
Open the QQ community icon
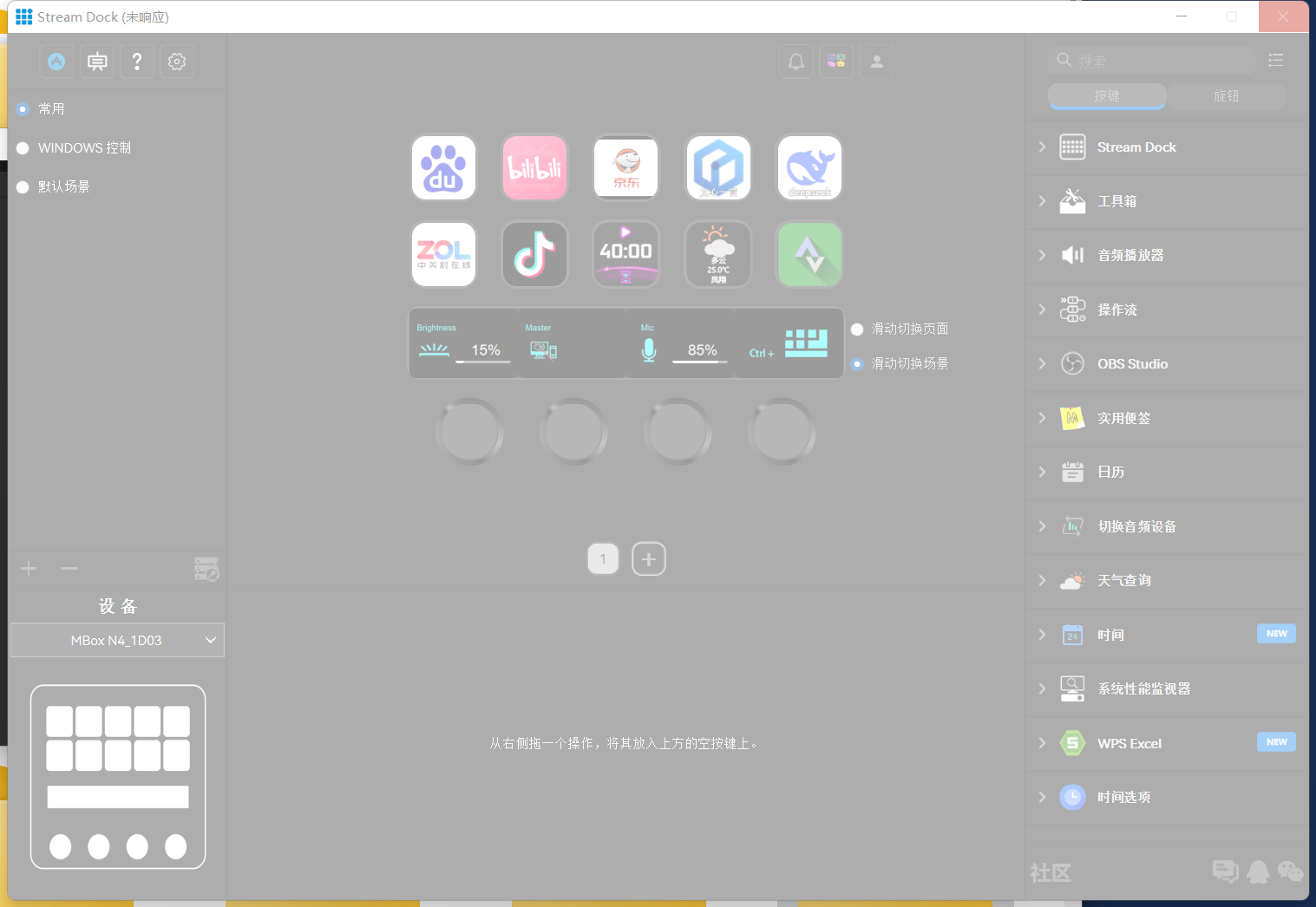tap(1258, 871)
